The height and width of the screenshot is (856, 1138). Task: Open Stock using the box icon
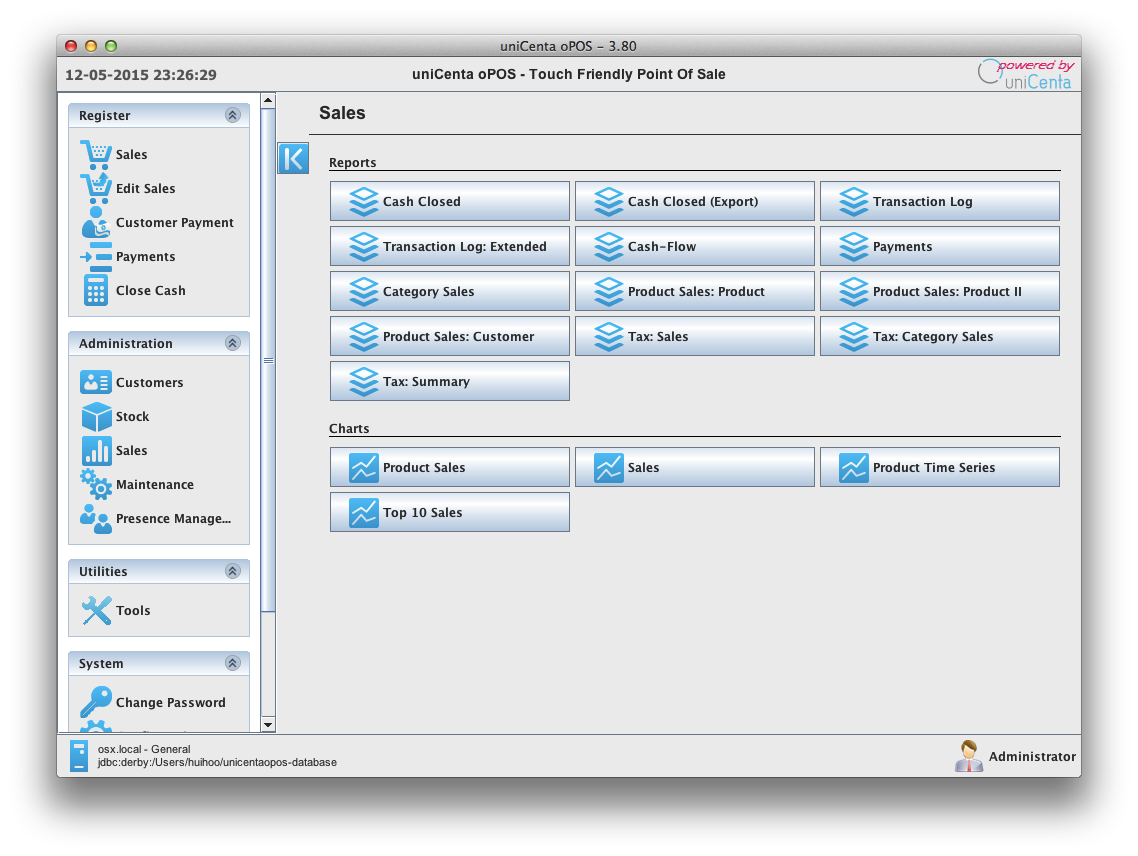point(96,416)
